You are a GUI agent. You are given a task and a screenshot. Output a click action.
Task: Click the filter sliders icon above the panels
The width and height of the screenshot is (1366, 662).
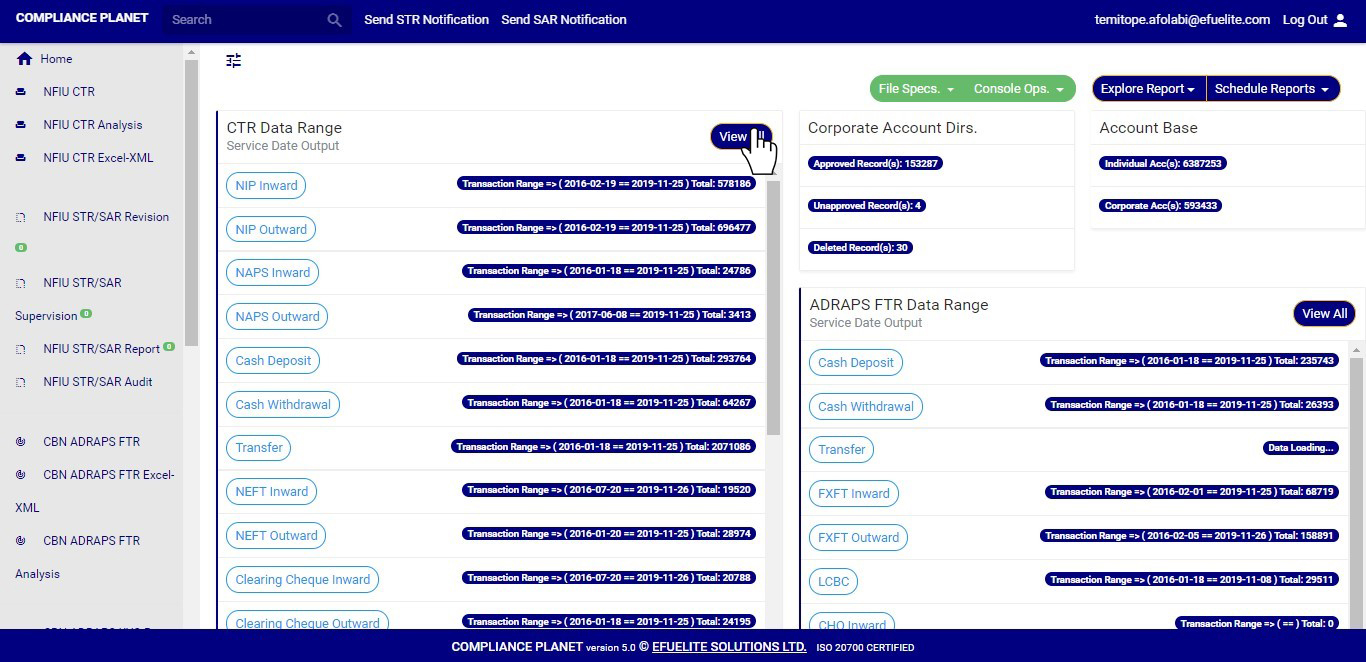(234, 61)
